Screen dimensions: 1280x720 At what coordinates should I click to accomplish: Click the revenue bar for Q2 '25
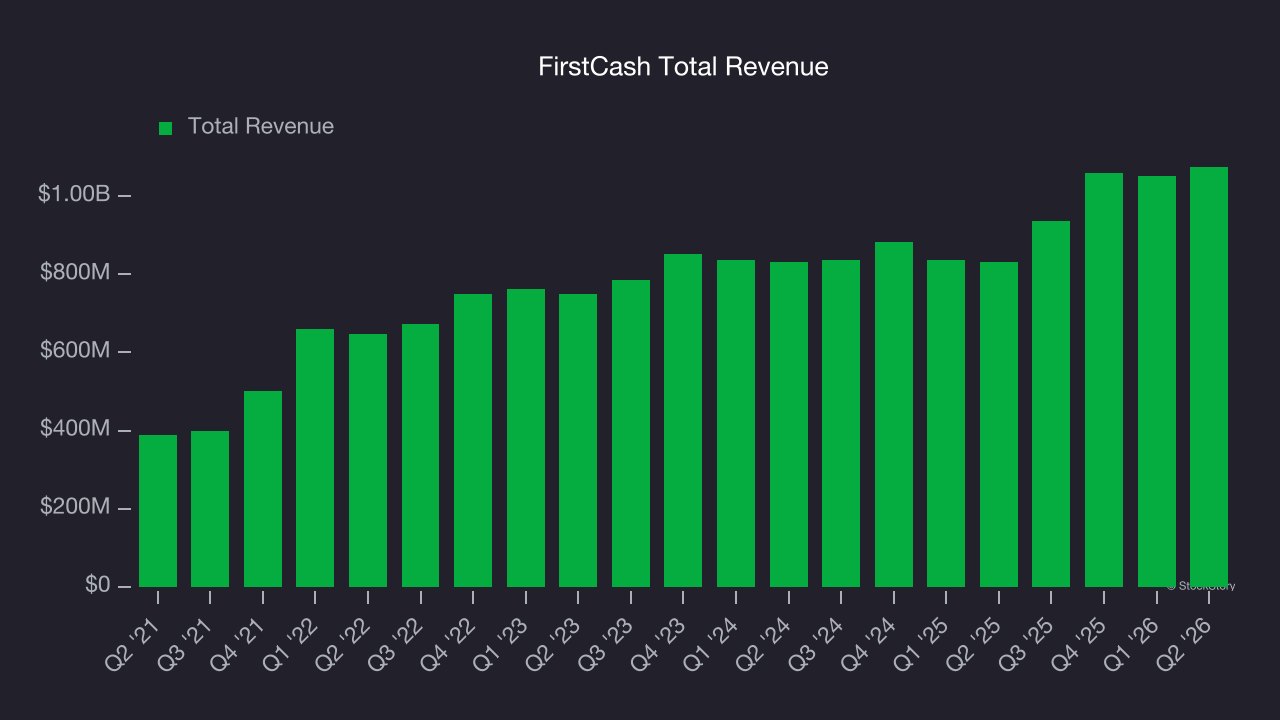999,425
